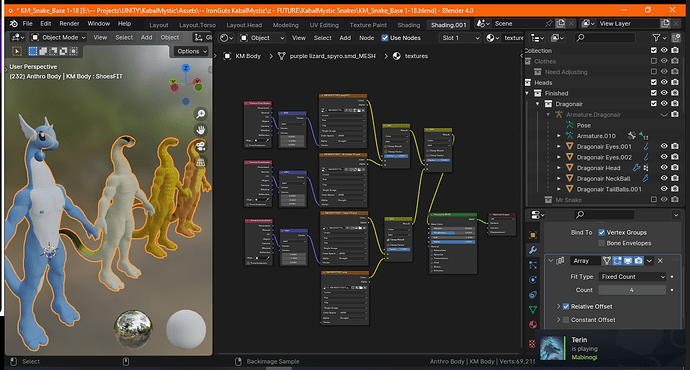Screen dimensions: 690x370
Task: Open the Physics properties tab icon
Action: tap(533, 280)
